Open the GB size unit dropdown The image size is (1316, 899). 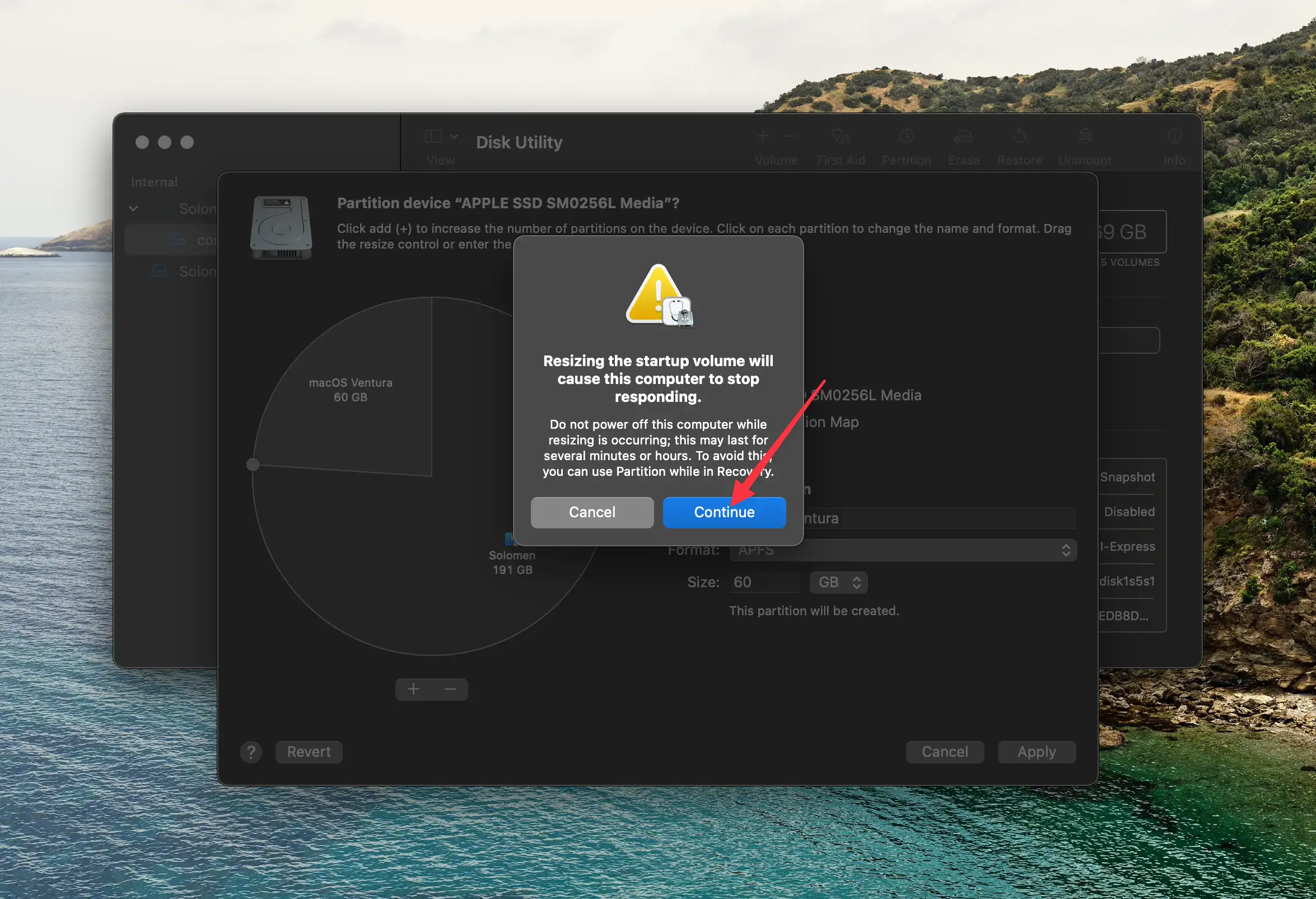(838, 582)
